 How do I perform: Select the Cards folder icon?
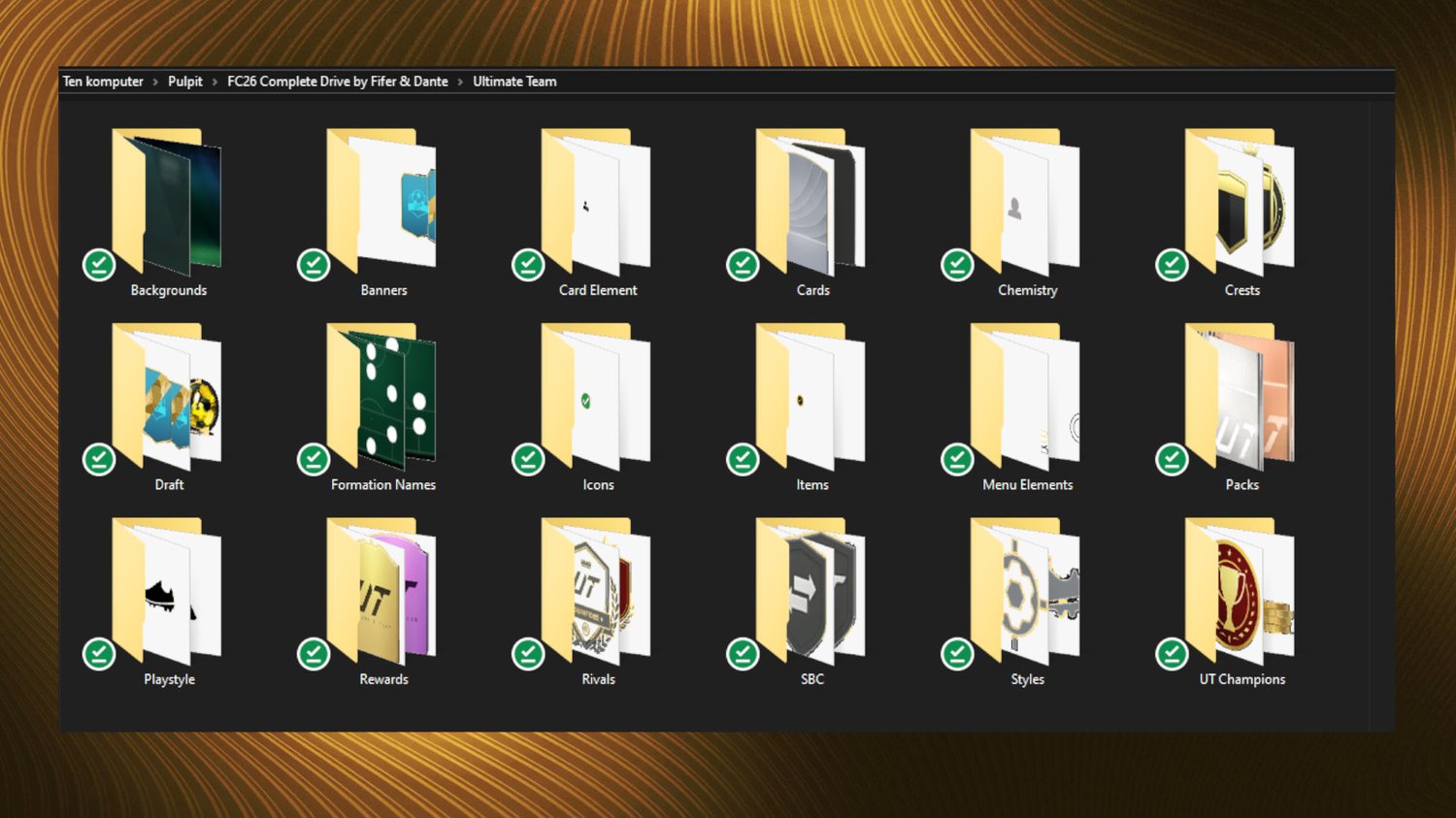[x=811, y=203]
